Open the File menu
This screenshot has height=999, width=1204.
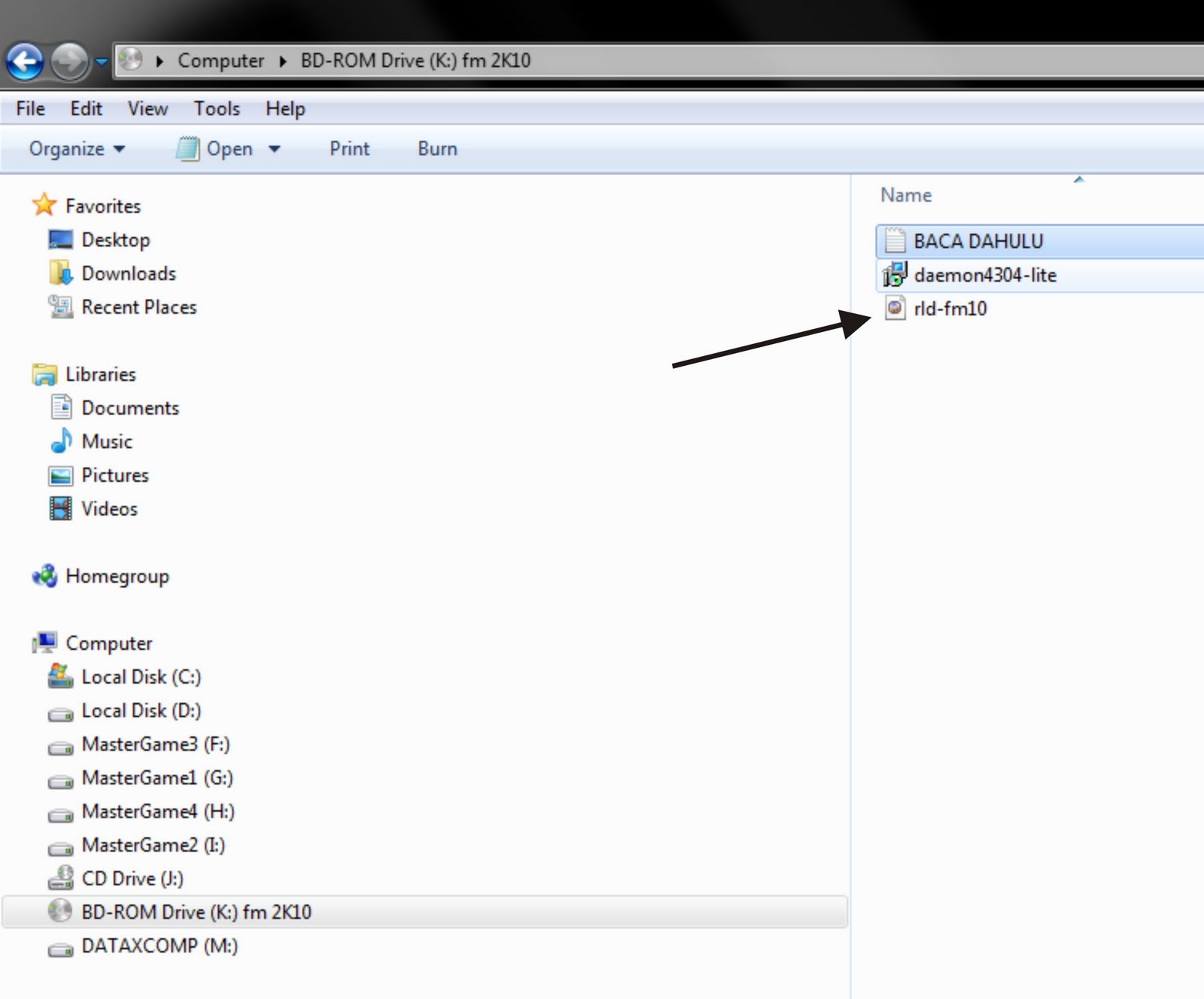pyautogui.click(x=30, y=109)
